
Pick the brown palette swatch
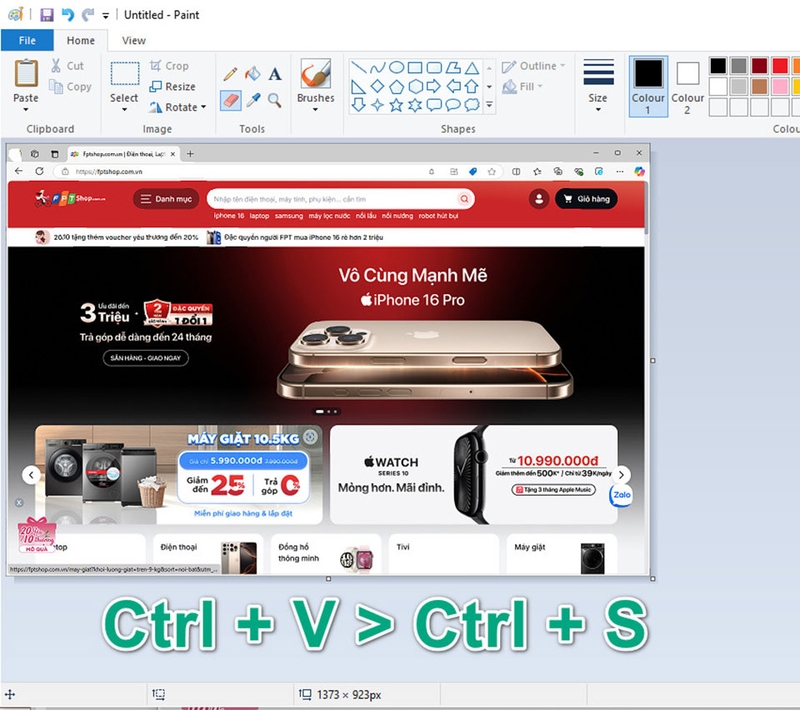tap(759, 87)
